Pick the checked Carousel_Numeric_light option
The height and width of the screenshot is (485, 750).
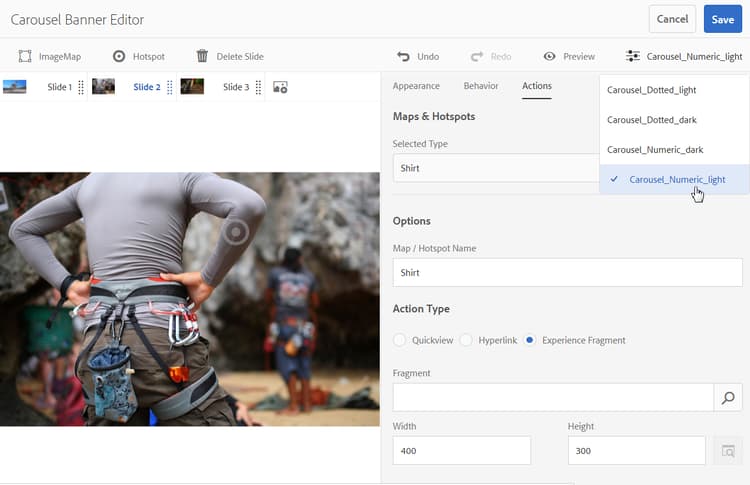[x=674, y=179]
